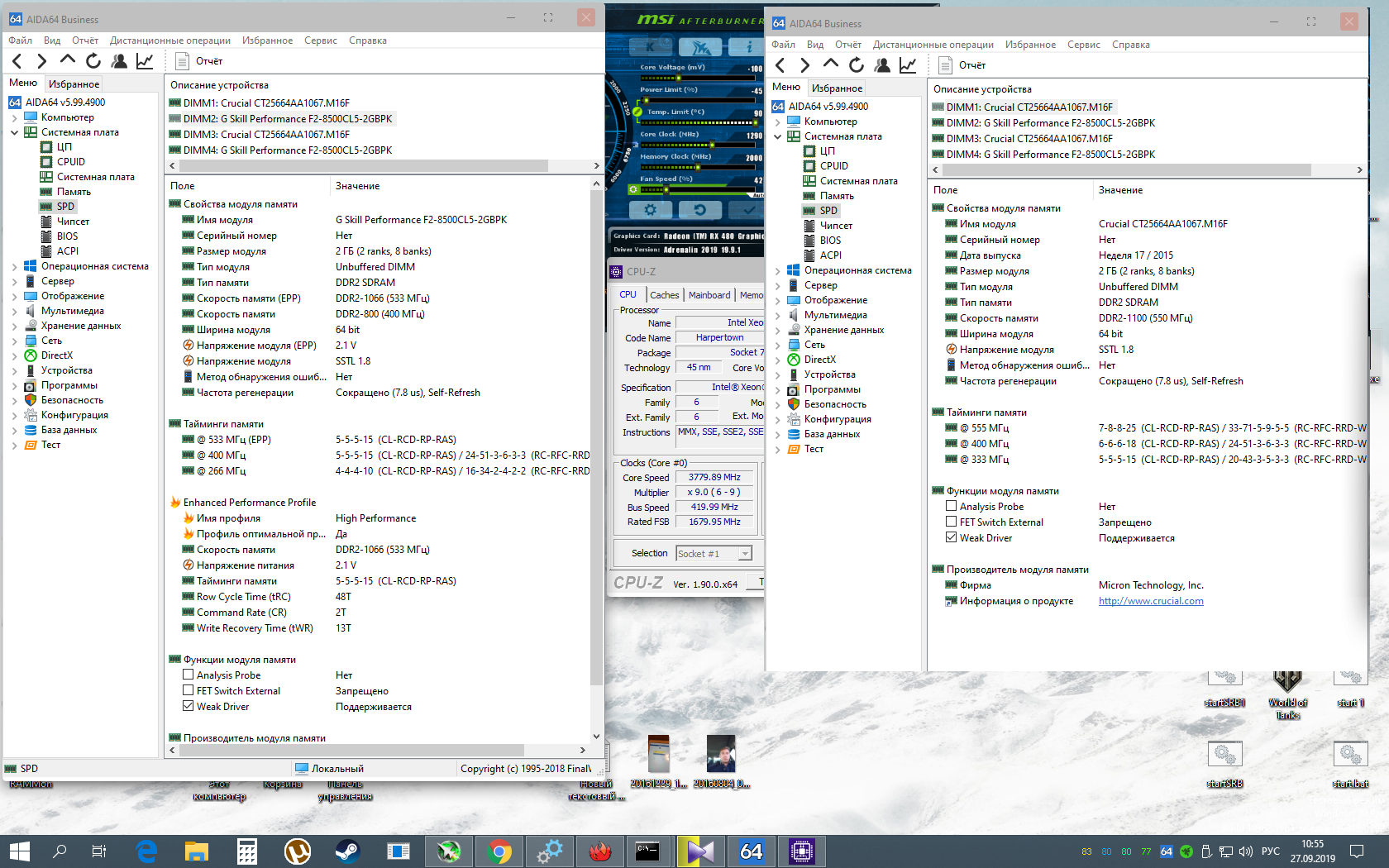Open Steam from the taskbar
The image size is (1389, 868).
(x=347, y=851)
